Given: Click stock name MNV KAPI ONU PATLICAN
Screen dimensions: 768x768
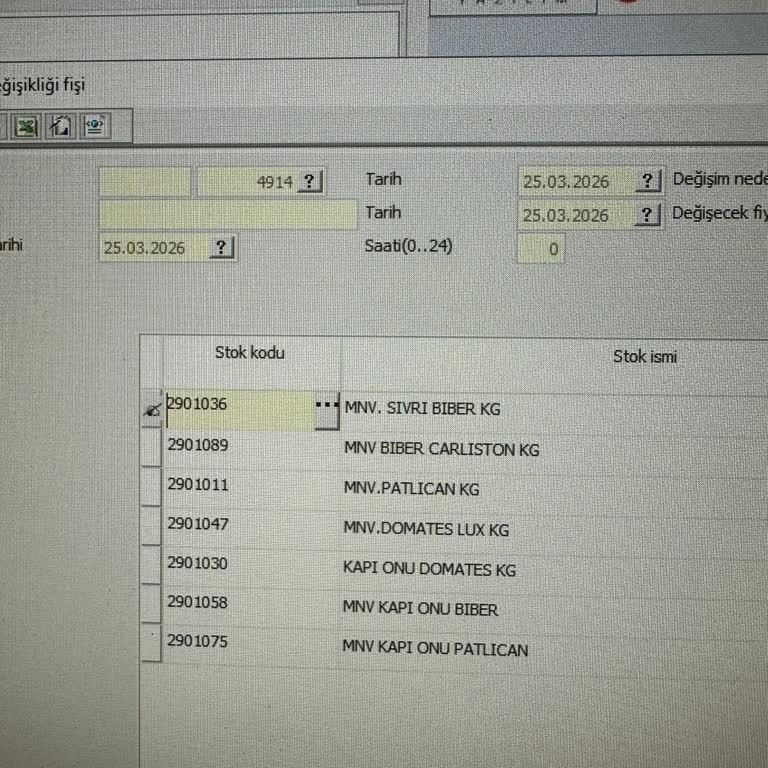Looking at the screenshot, I should 435,648.
